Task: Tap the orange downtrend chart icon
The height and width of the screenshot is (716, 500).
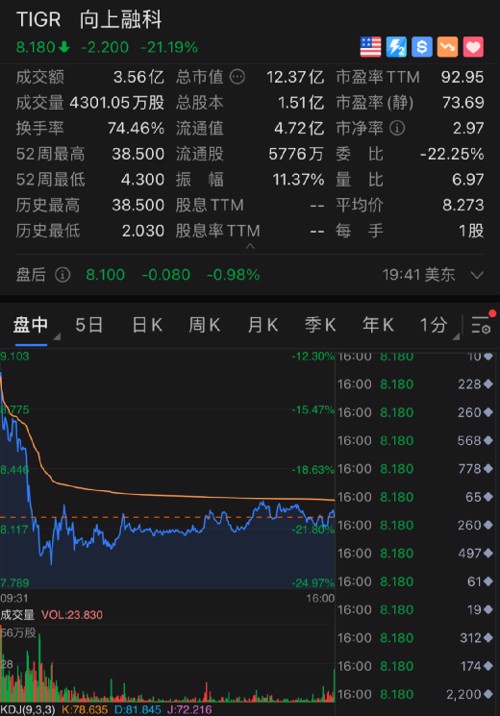Action: (x=447, y=47)
